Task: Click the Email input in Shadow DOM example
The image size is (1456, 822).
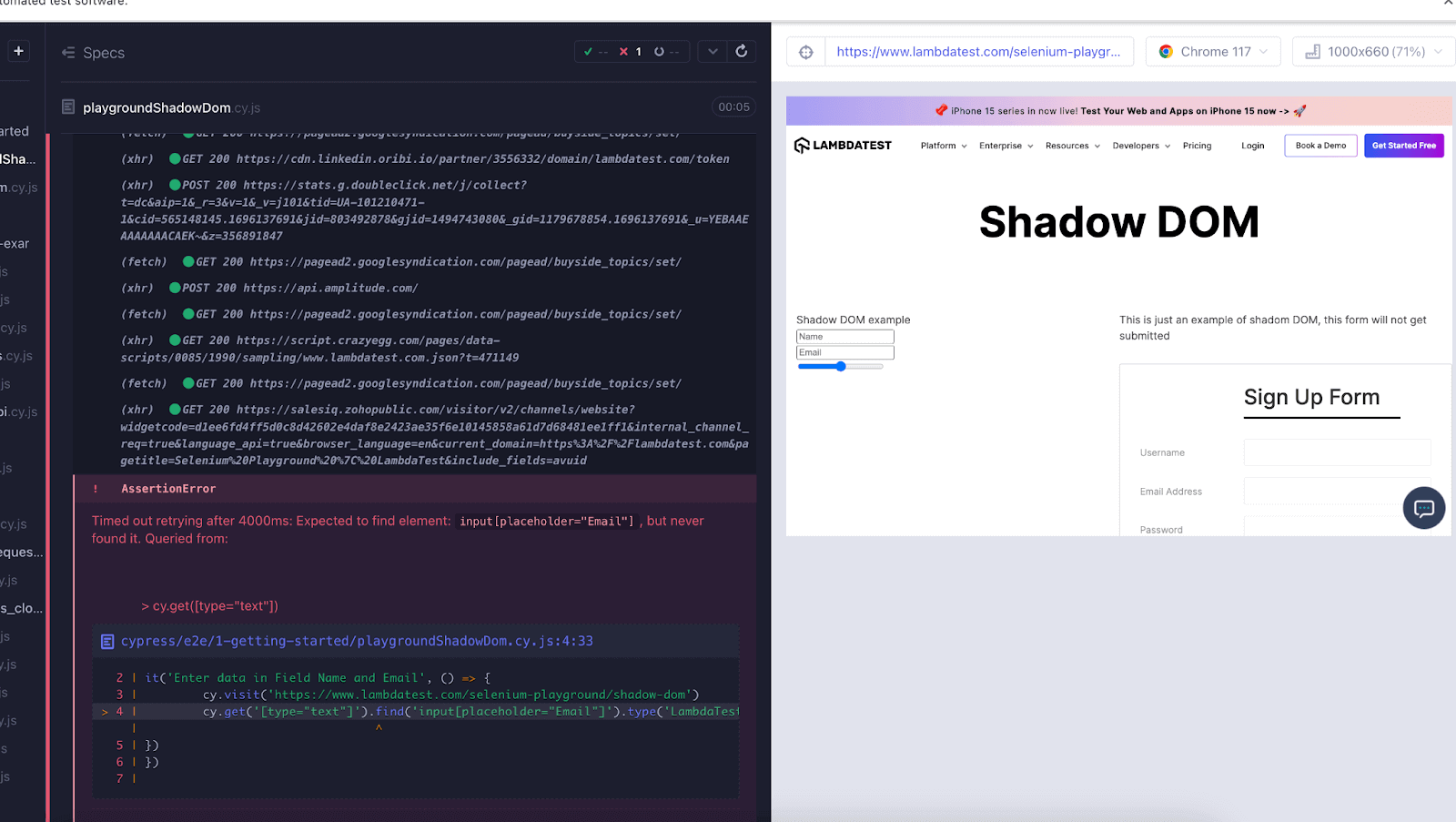Action: coord(845,353)
